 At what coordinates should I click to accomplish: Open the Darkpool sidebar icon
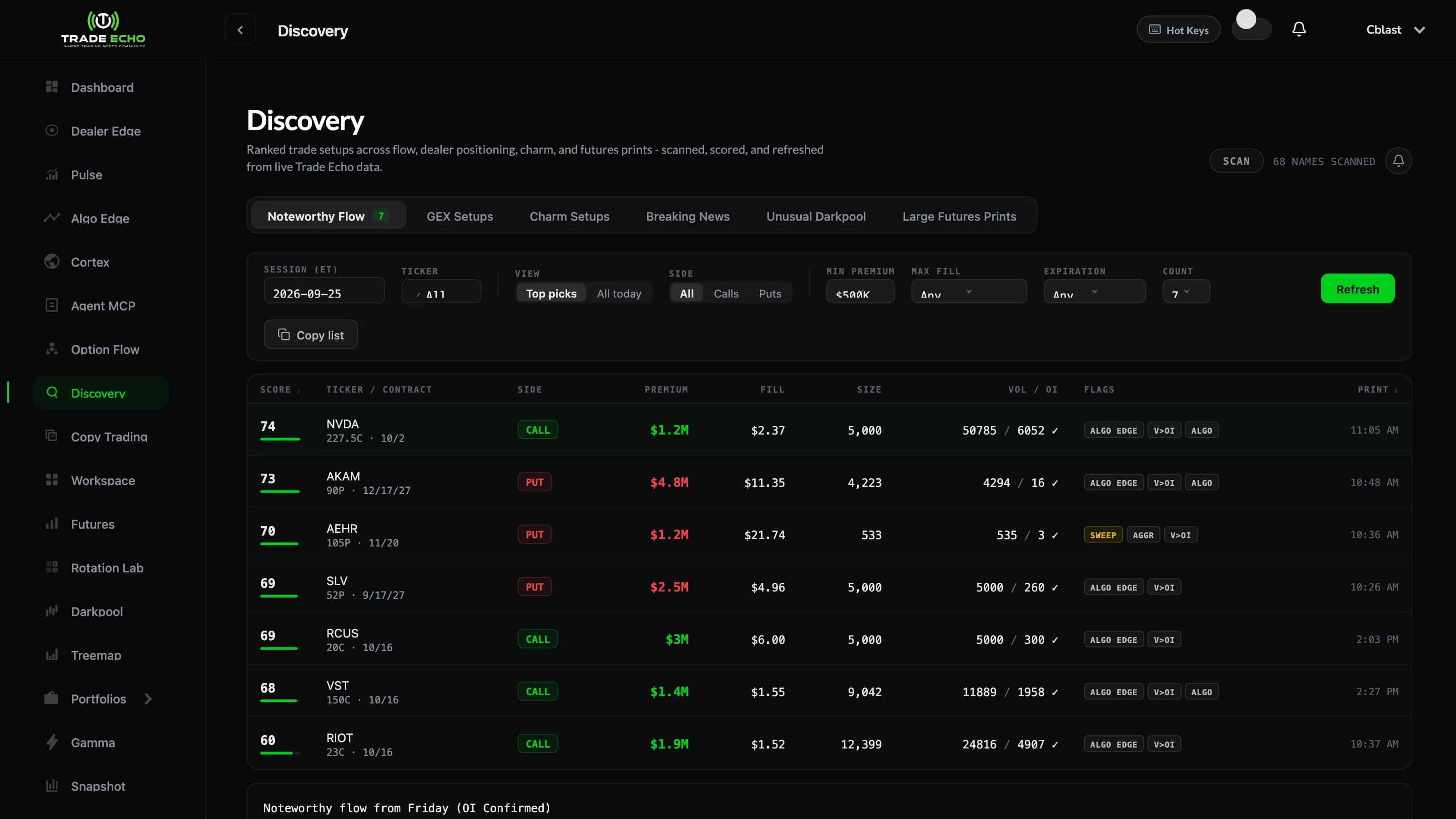coord(51,611)
